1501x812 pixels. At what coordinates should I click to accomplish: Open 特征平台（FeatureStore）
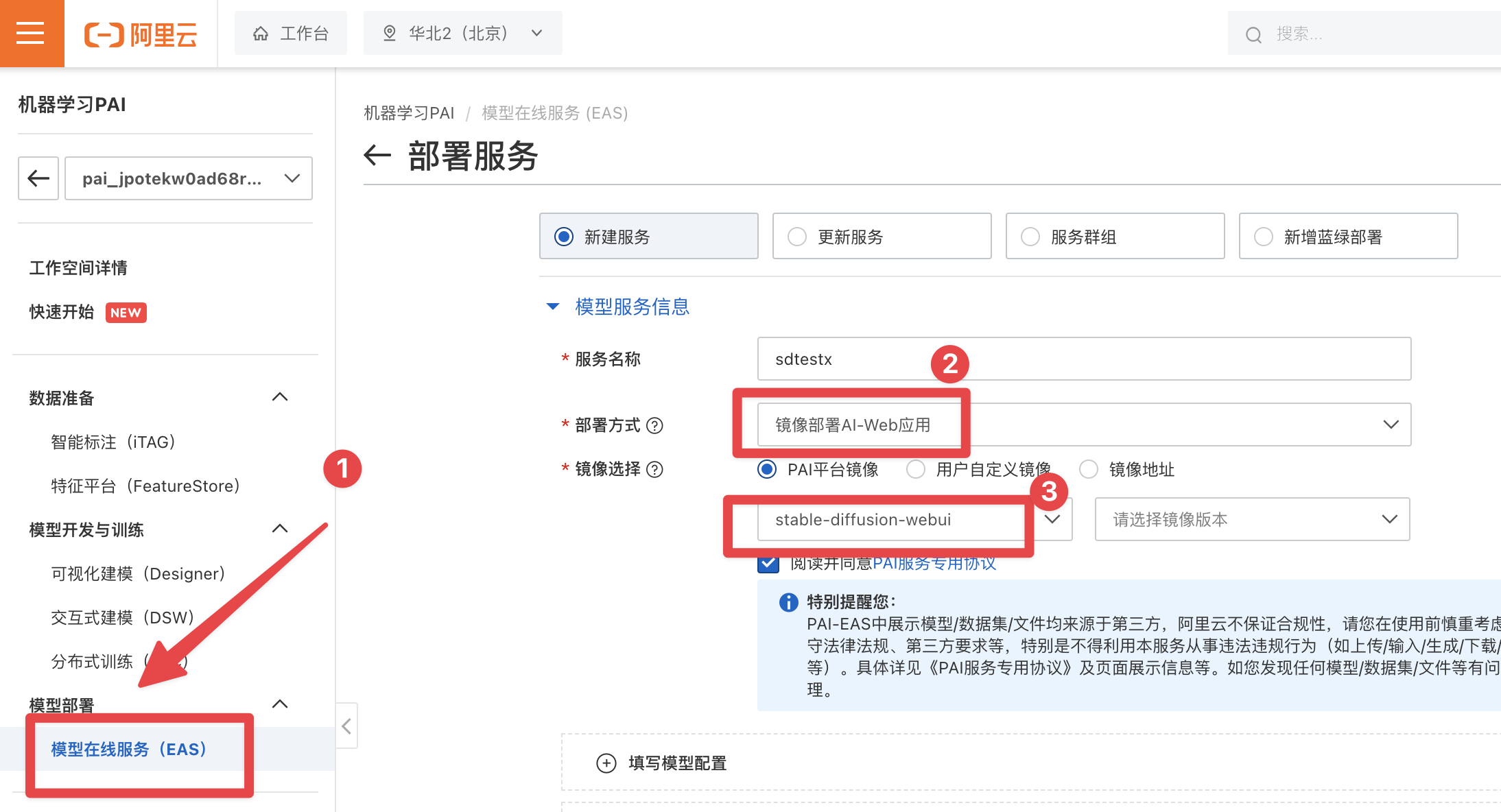pos(146,486)
